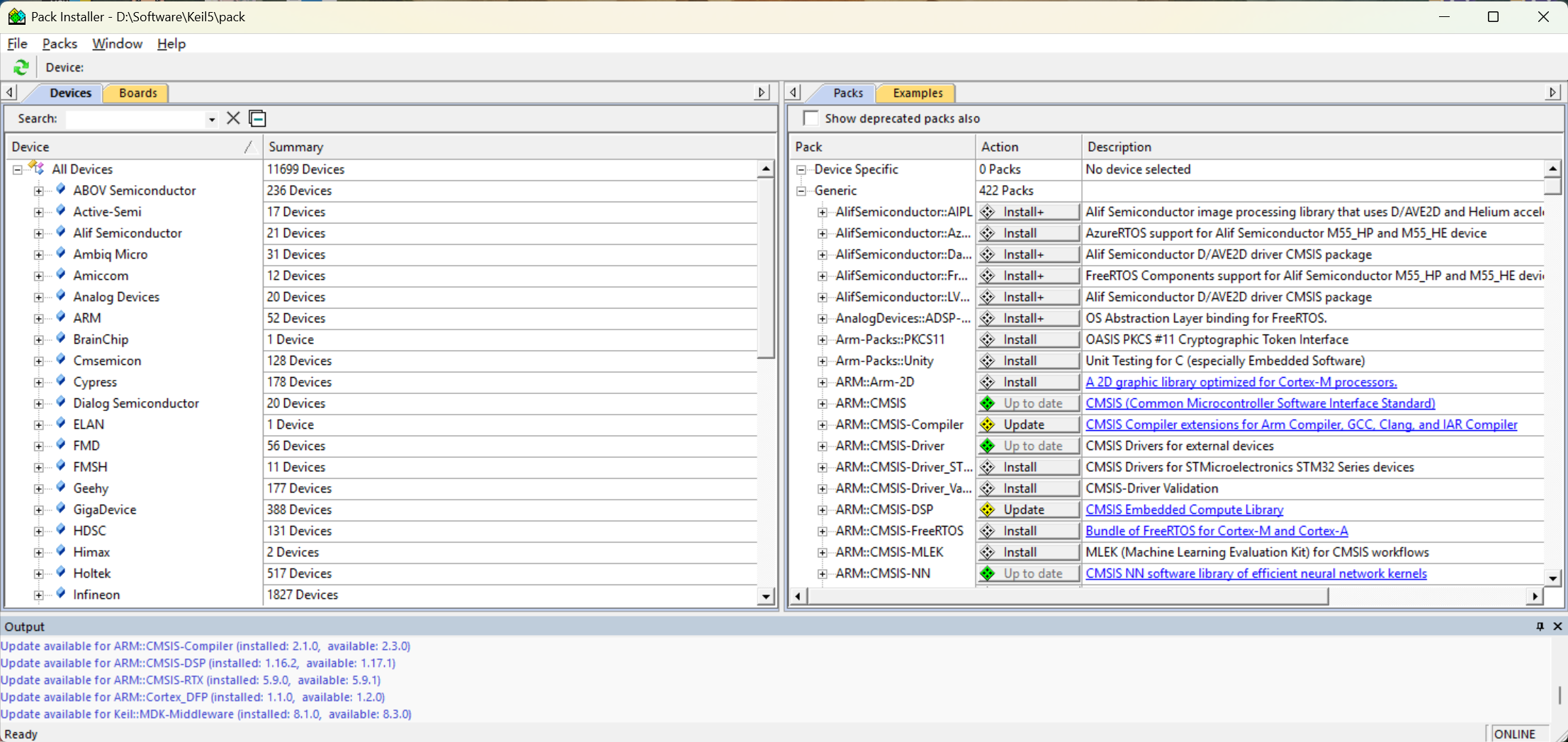Open the CMSIS Embedded Compute Library link
Image resolution: width=1568 pixels, height=742 pixels.
click(1185, 510)
